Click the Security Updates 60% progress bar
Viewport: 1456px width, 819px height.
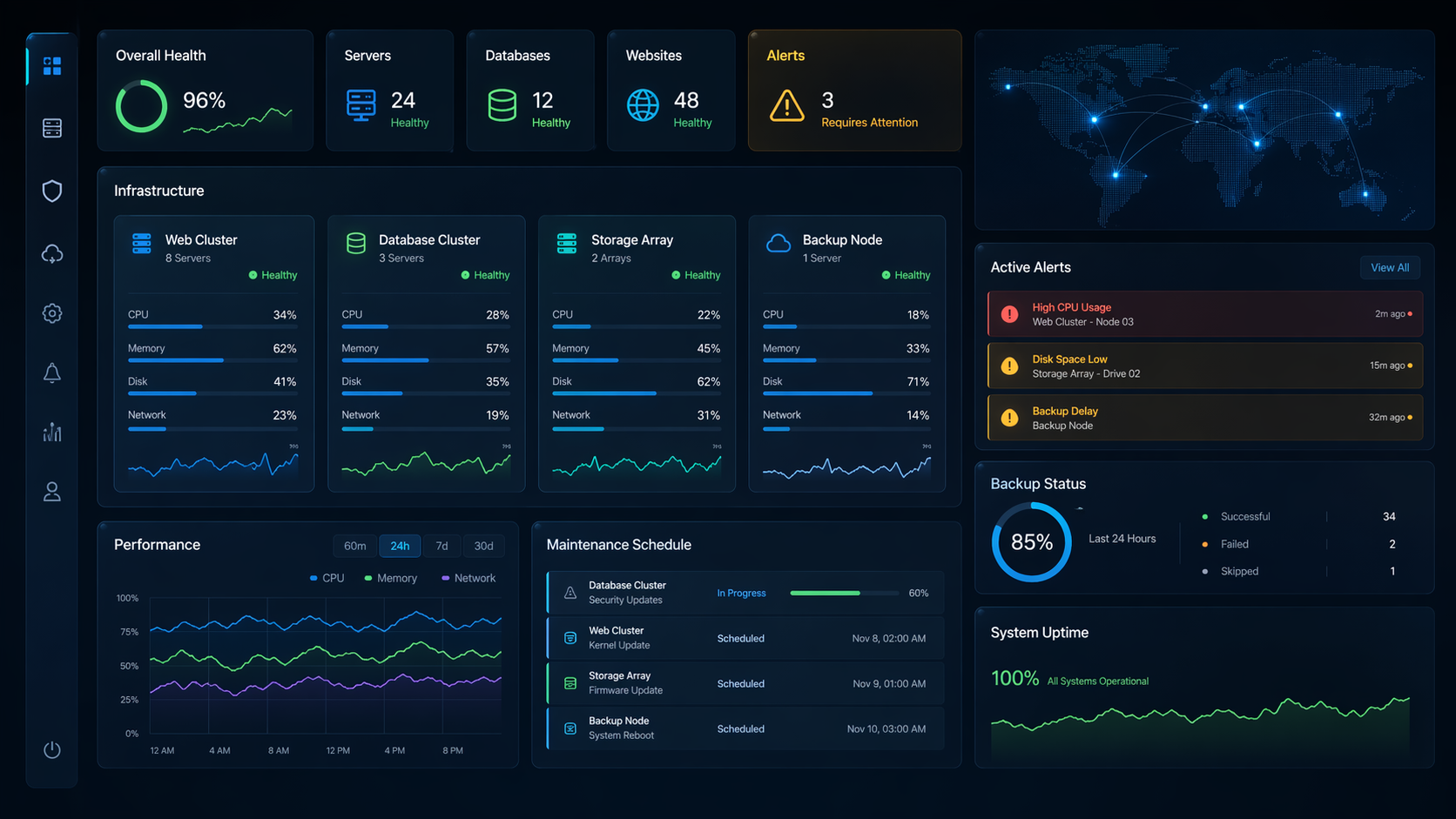tap(845, 593)
